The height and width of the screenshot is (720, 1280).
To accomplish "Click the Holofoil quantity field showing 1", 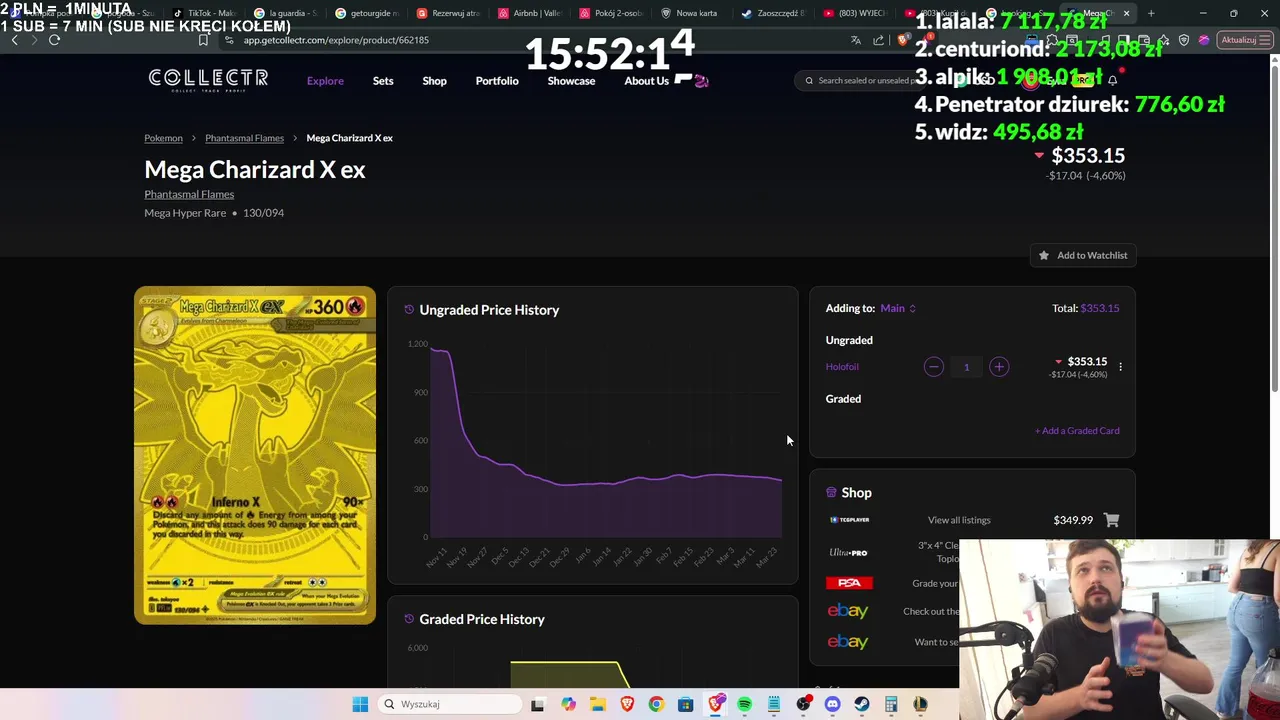I will tap(966, 367).
